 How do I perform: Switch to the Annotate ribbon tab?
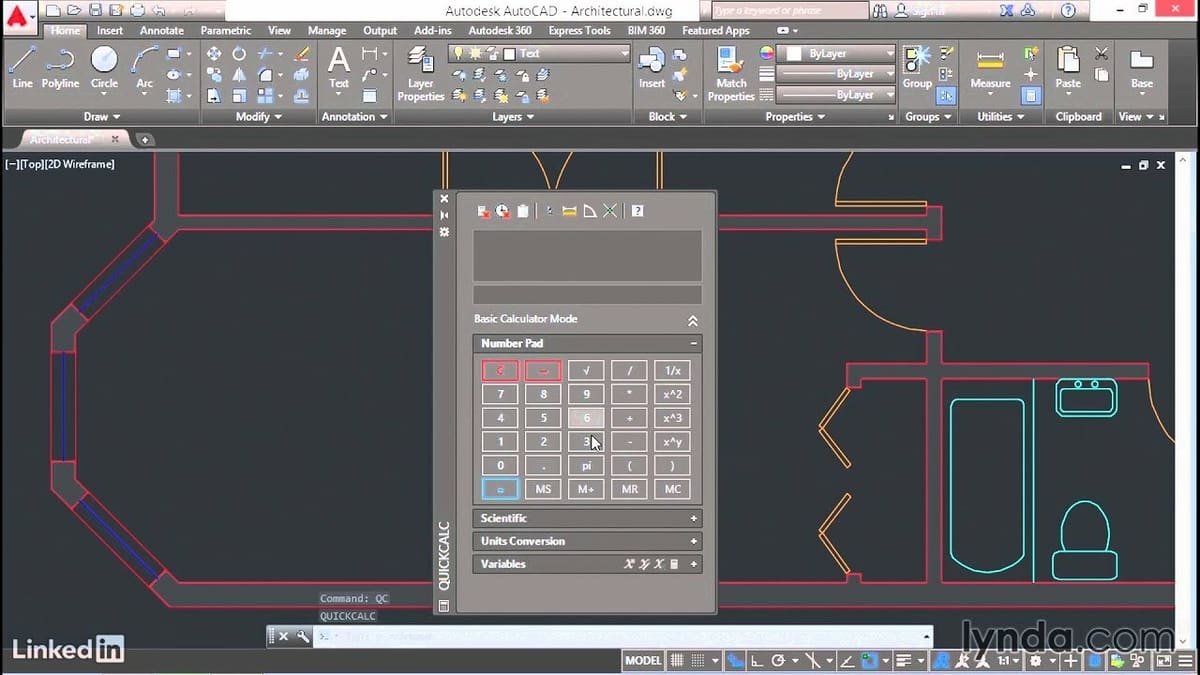(x=161, y=31)
